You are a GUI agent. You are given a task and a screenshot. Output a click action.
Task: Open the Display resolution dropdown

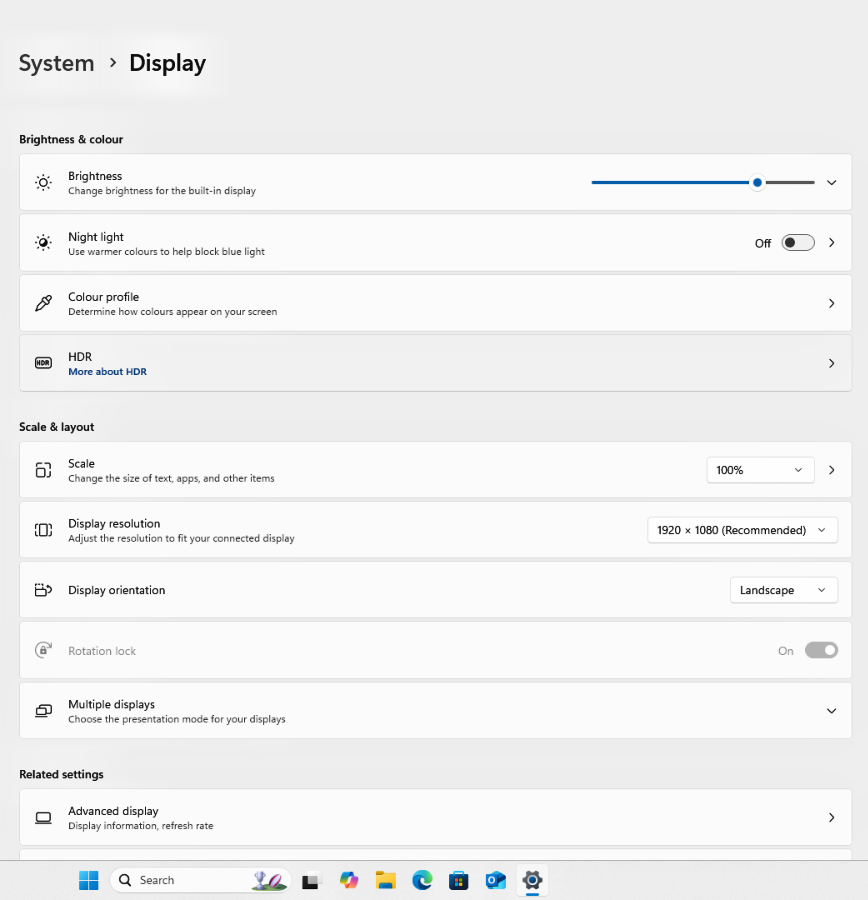pyautogui.click(x=742, y=530)
